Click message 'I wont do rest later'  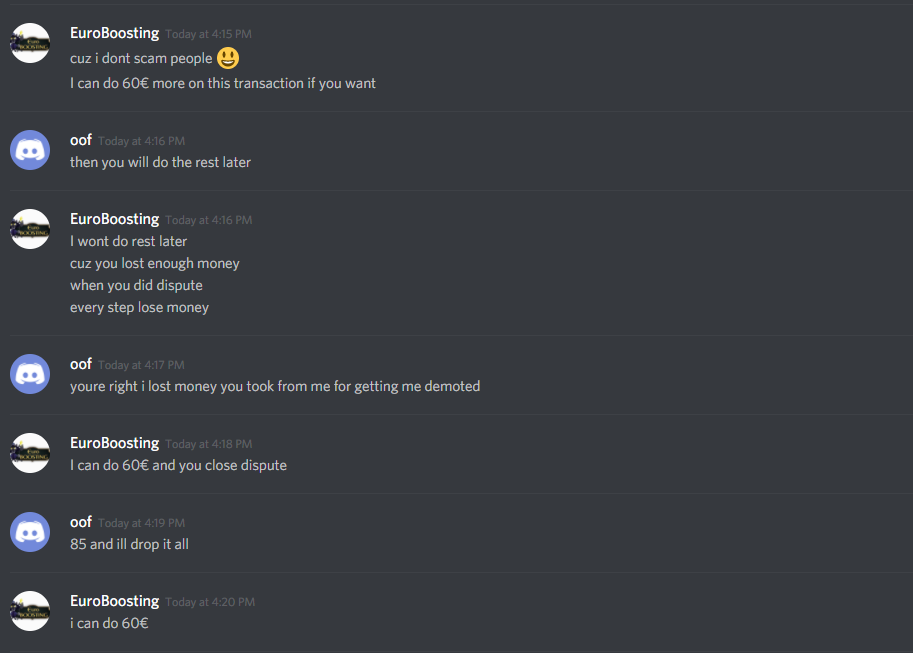click(x=128, y=241)
